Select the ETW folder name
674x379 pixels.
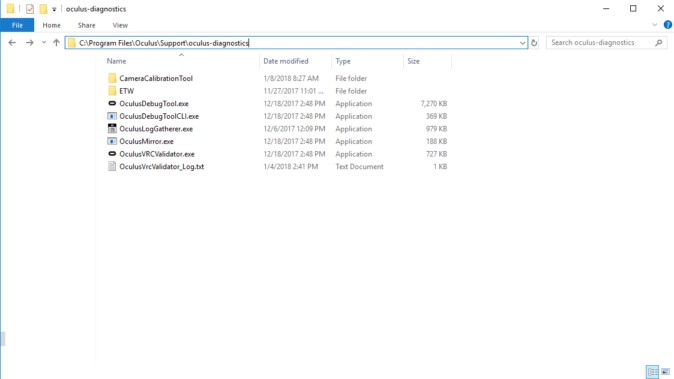(127, 91)
